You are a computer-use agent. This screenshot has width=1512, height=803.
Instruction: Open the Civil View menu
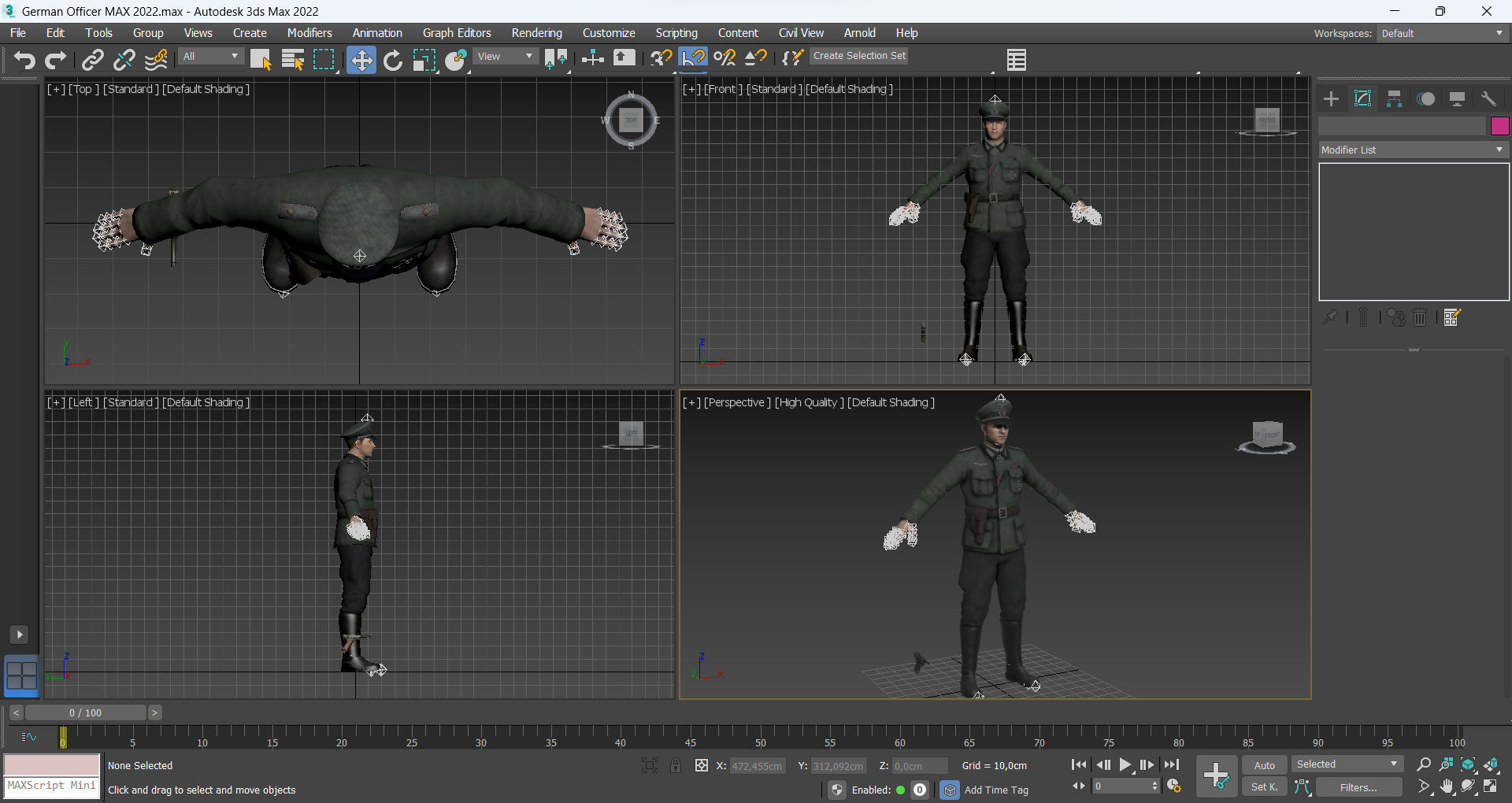pos(801,33)
